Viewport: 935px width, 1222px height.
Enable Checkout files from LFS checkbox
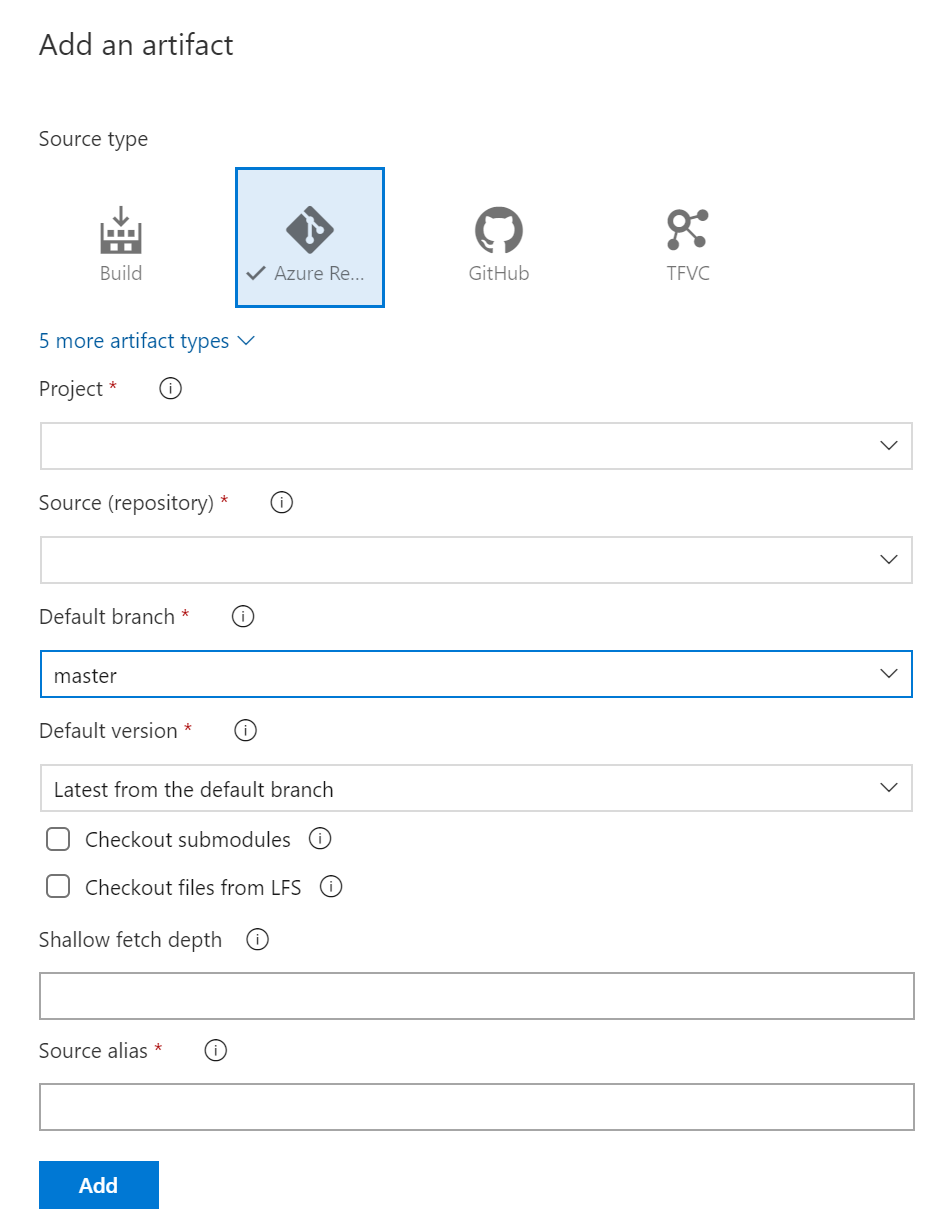58,887
